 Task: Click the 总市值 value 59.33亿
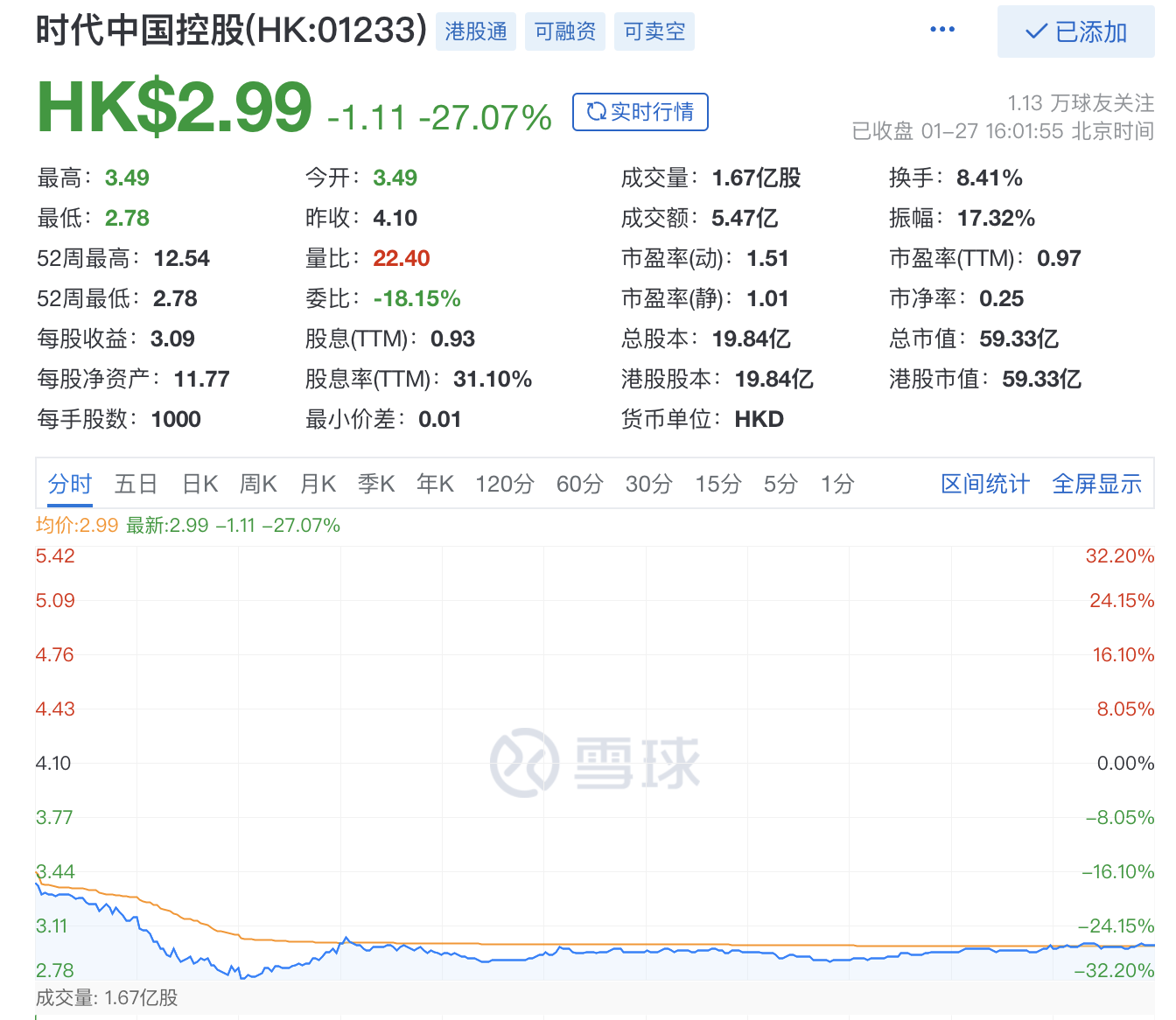point(1018,339)
